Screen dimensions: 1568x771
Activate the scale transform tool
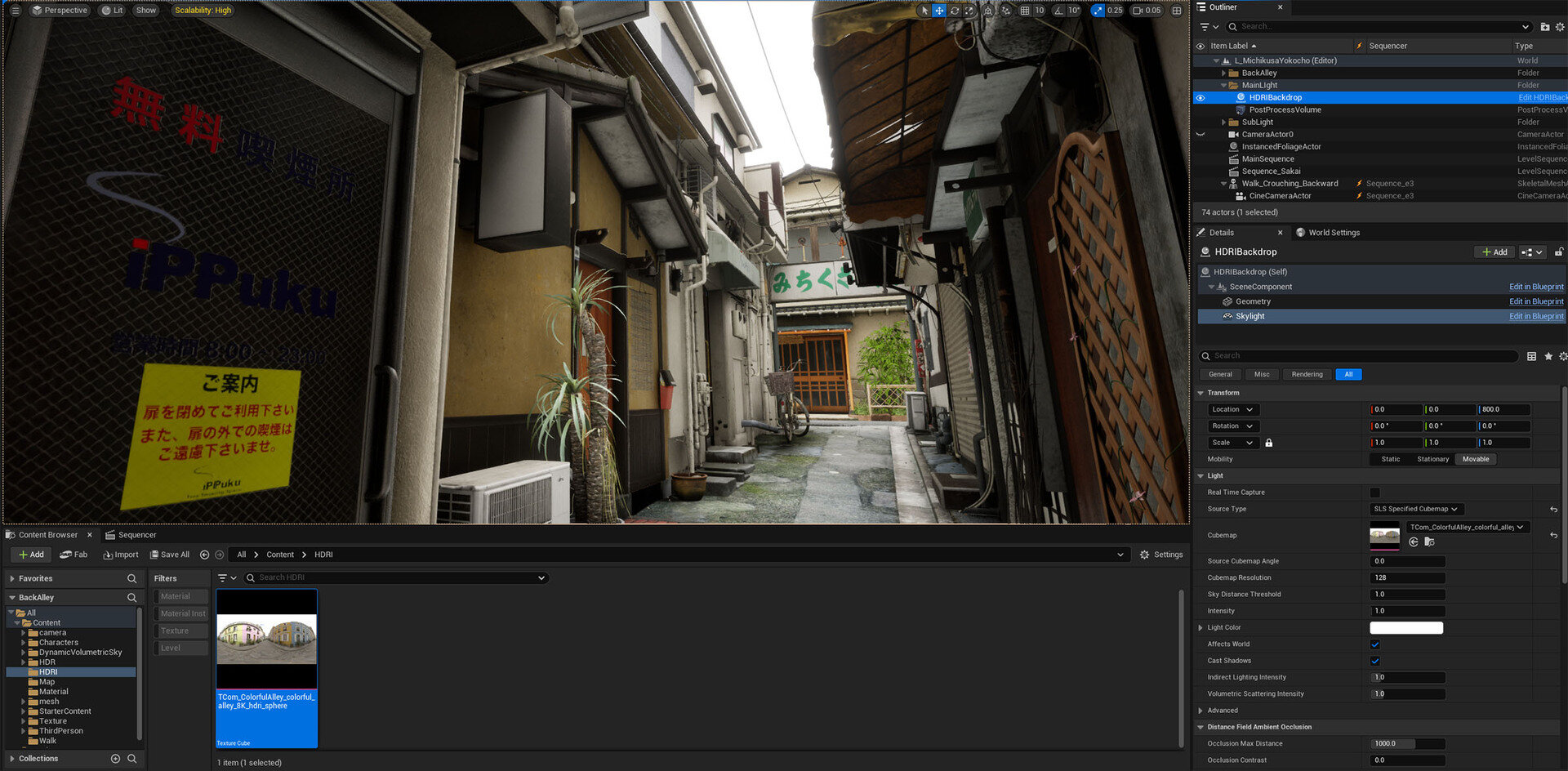tap(969, 11)
